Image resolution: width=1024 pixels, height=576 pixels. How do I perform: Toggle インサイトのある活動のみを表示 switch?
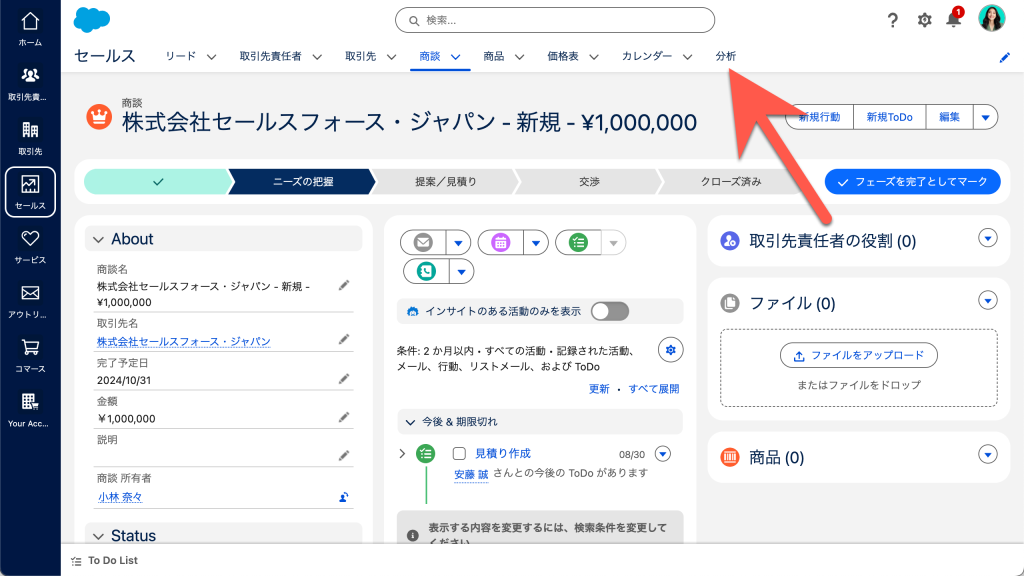click(610, 312)
